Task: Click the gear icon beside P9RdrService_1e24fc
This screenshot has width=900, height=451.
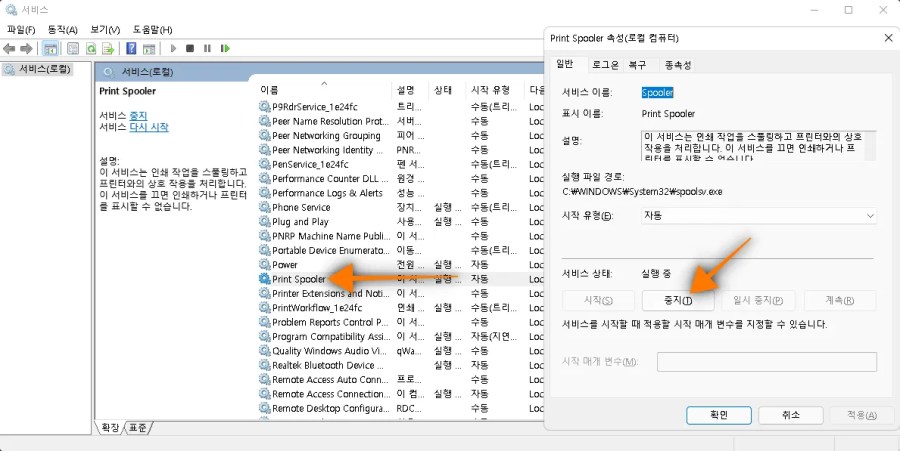Action: pos(264,107)
